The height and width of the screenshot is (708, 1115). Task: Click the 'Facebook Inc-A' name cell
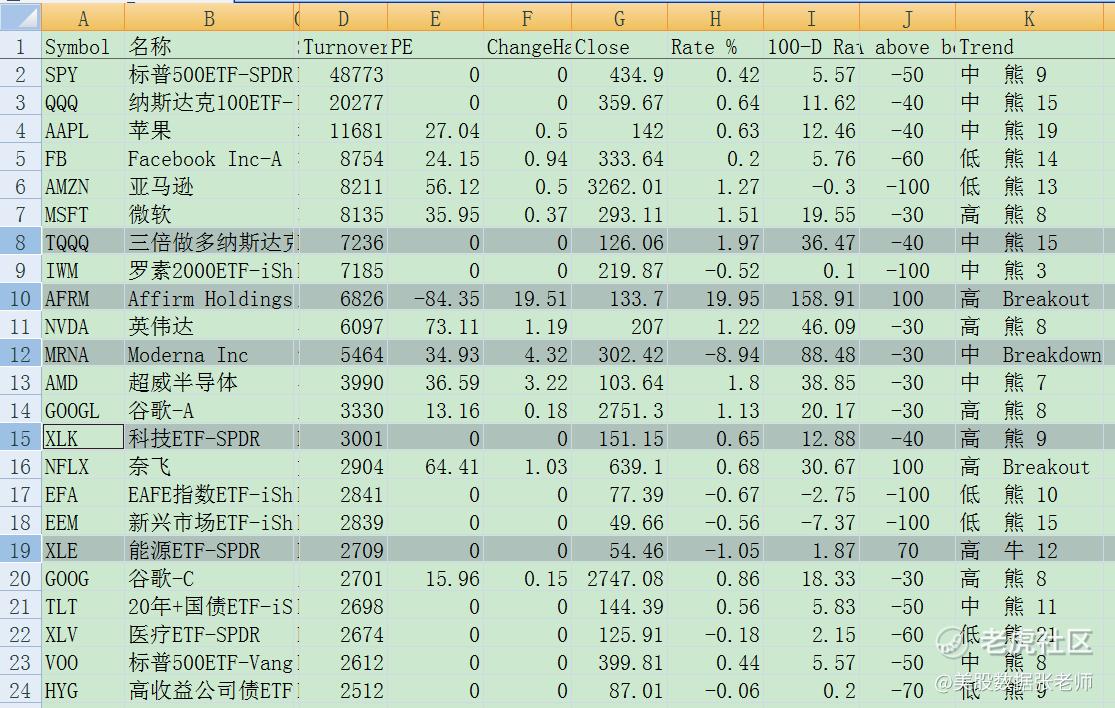click(209, 159)
